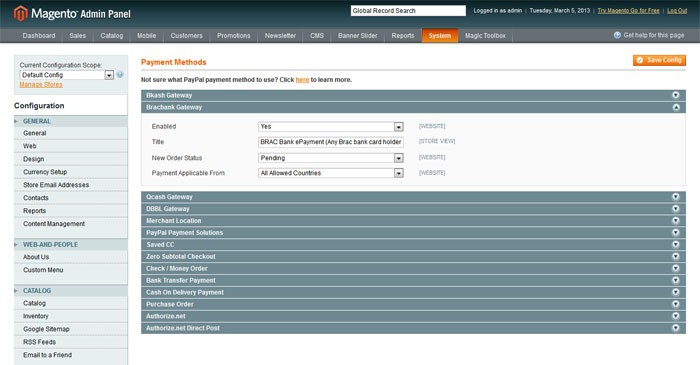
Task: Open the Bkash Gateway section header
Action: (413, 95)
